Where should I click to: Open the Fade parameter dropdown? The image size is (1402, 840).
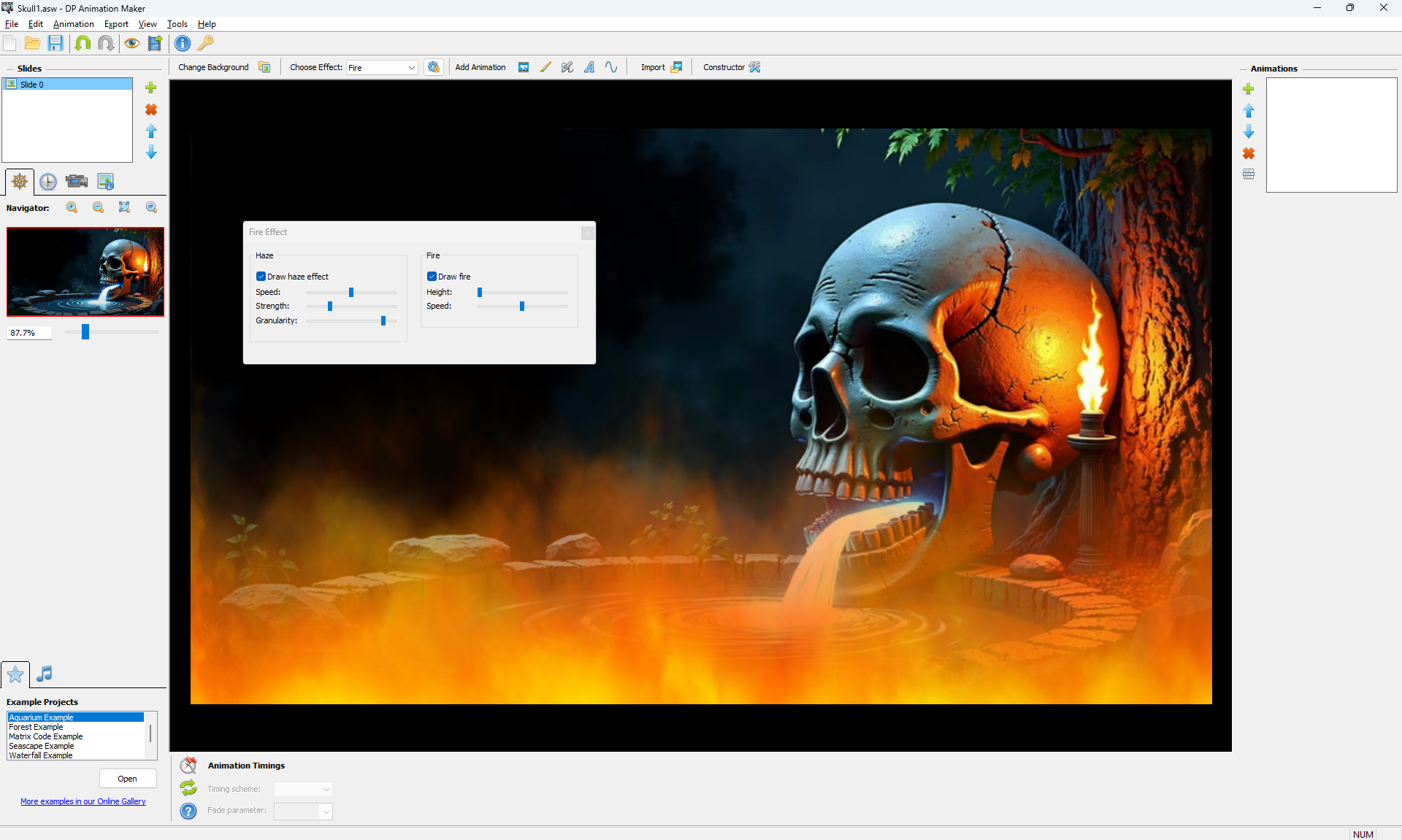(x=326, y=812)
